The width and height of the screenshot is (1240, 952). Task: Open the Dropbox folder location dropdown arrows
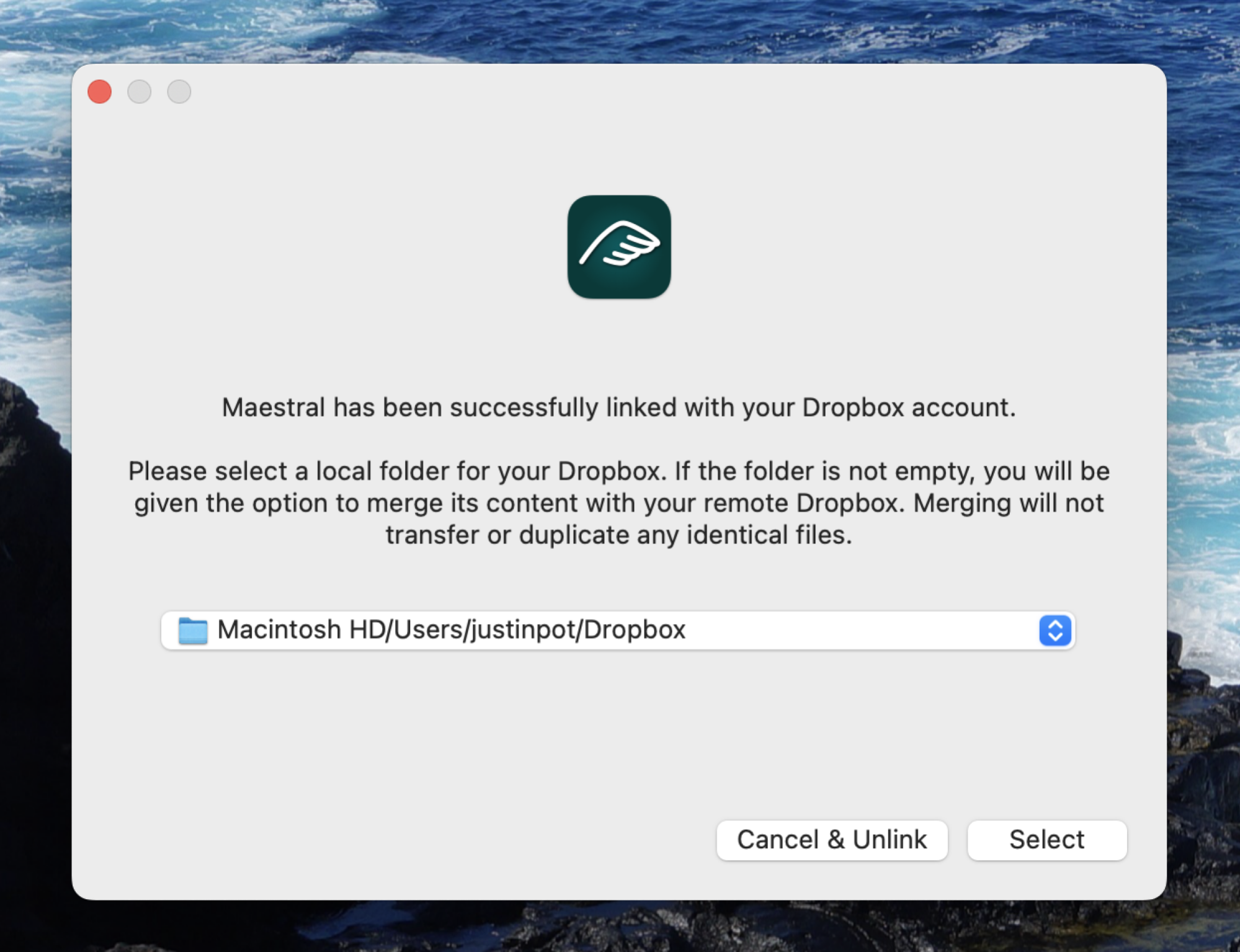(1055, 630)
